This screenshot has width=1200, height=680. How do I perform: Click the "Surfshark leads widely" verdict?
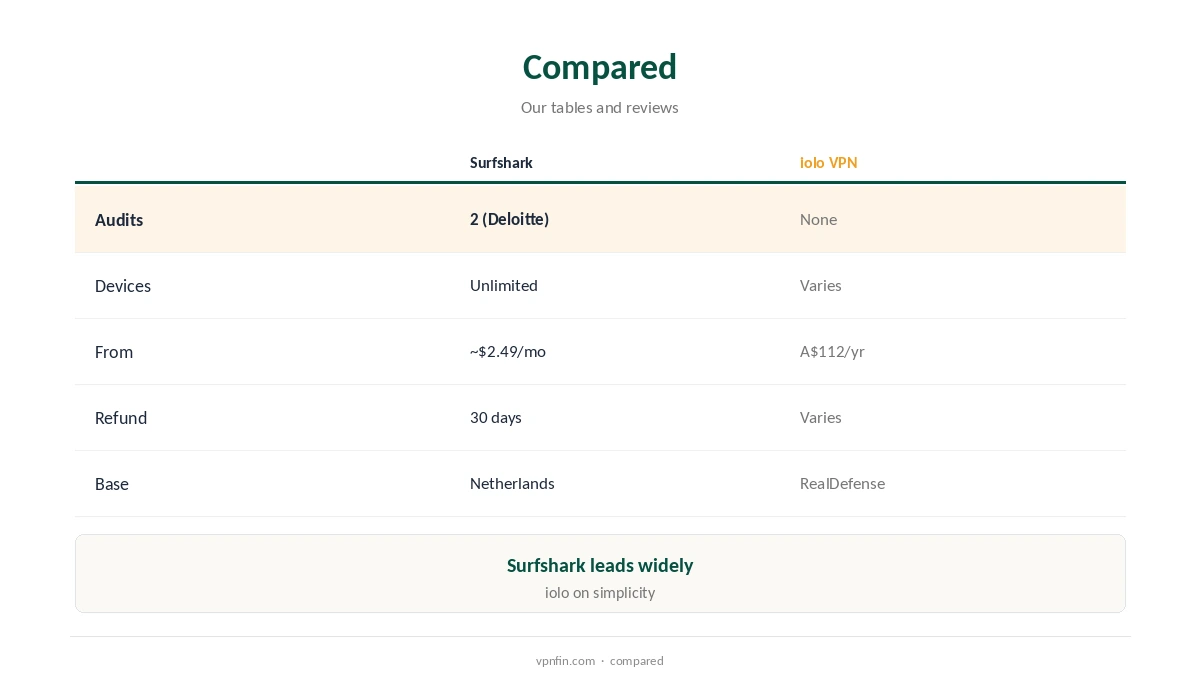[x=600, y=565]
